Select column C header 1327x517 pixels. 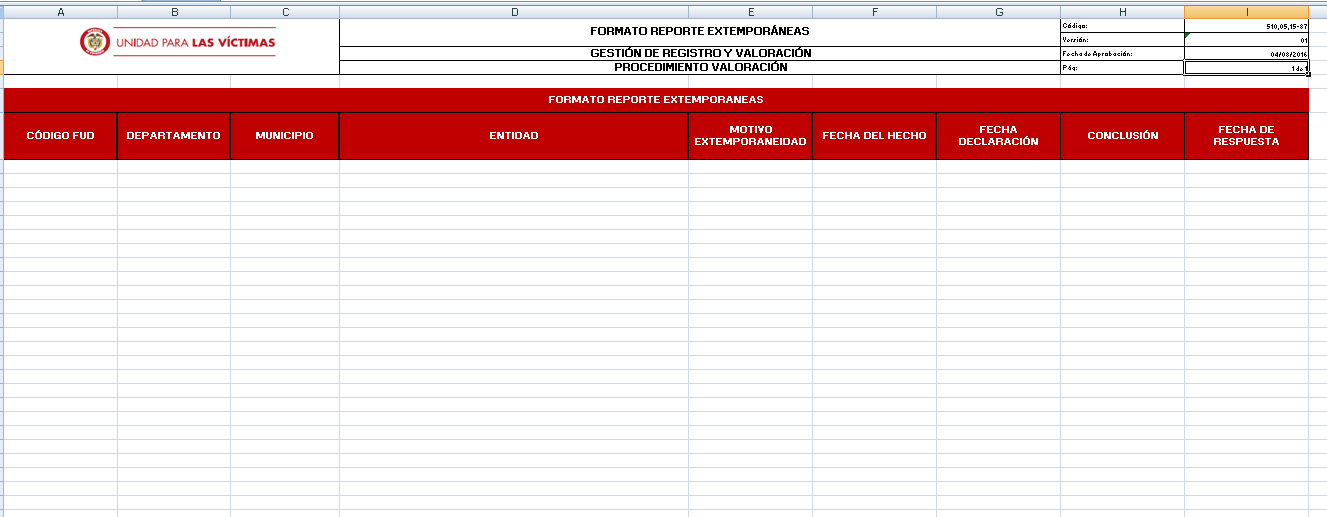pyautogui.click(x=285, y=12)
